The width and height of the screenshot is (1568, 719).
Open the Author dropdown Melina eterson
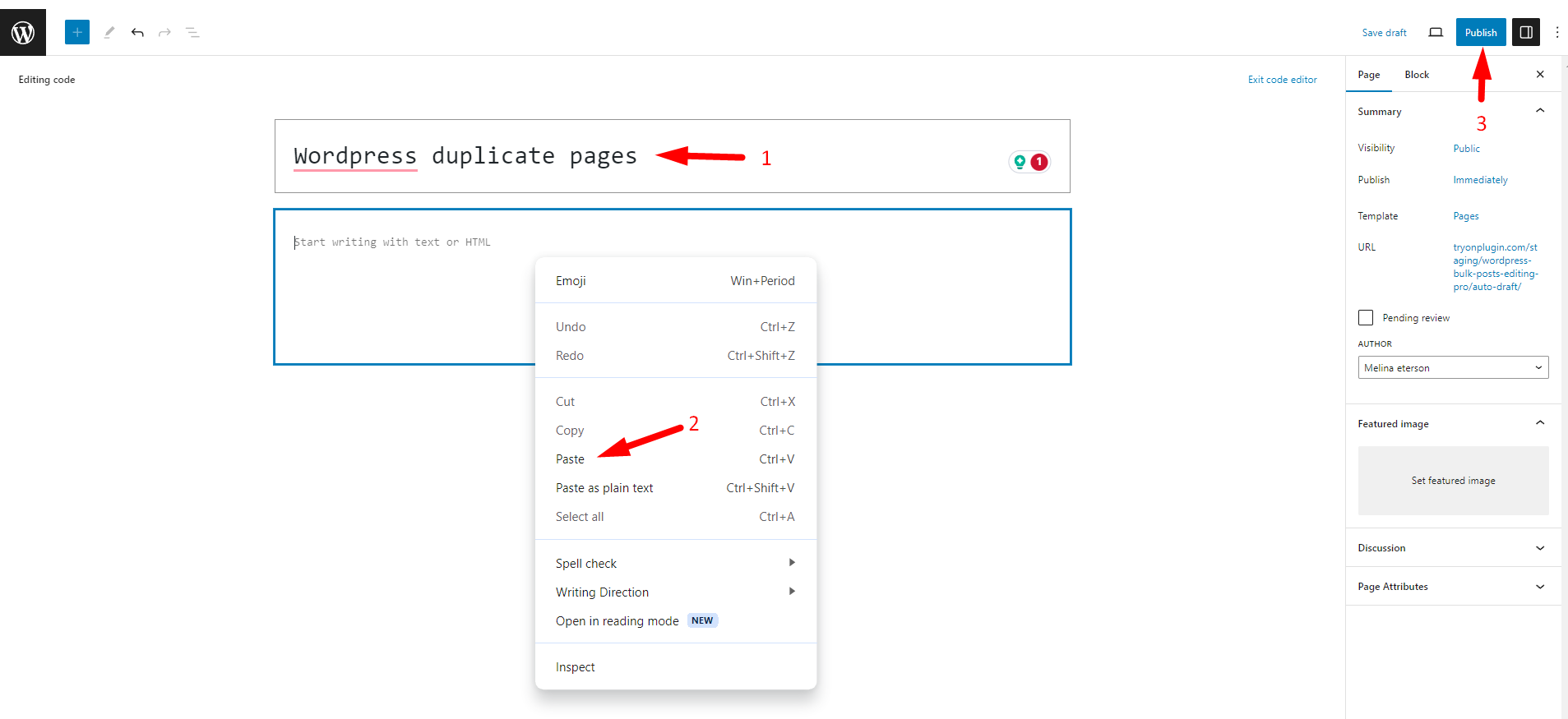1453,367
